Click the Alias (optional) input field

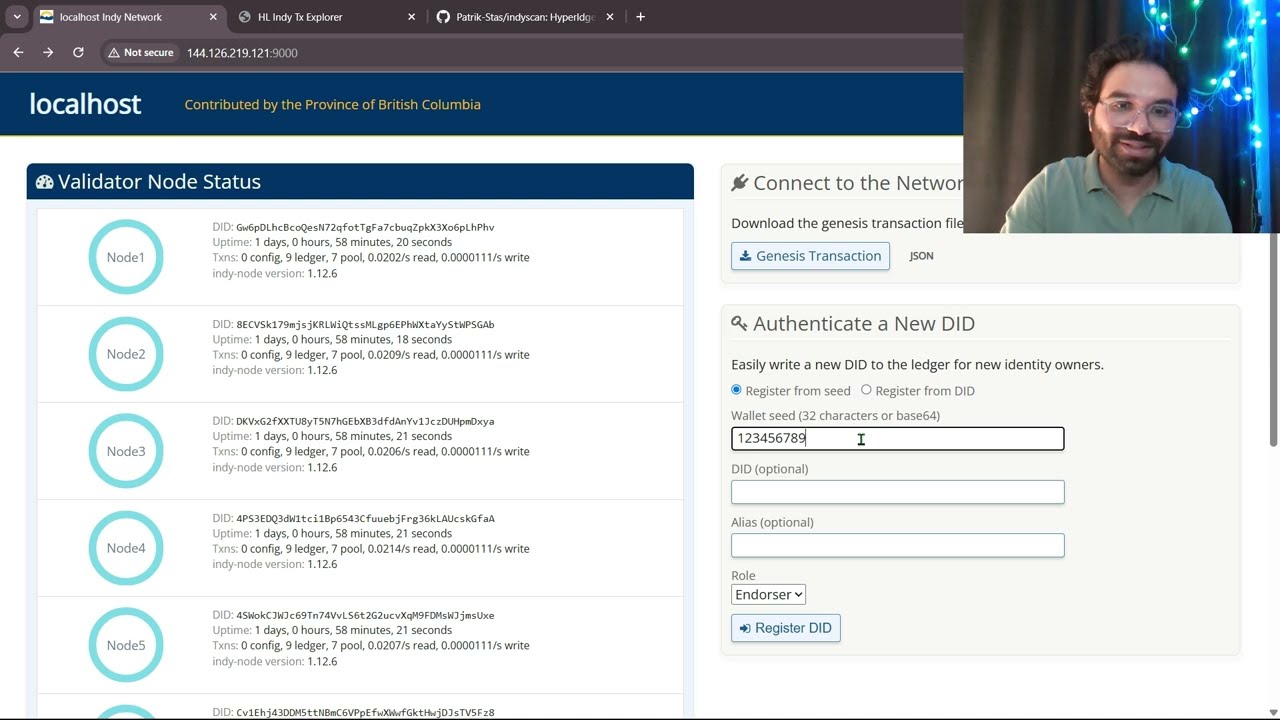point(897,545)
